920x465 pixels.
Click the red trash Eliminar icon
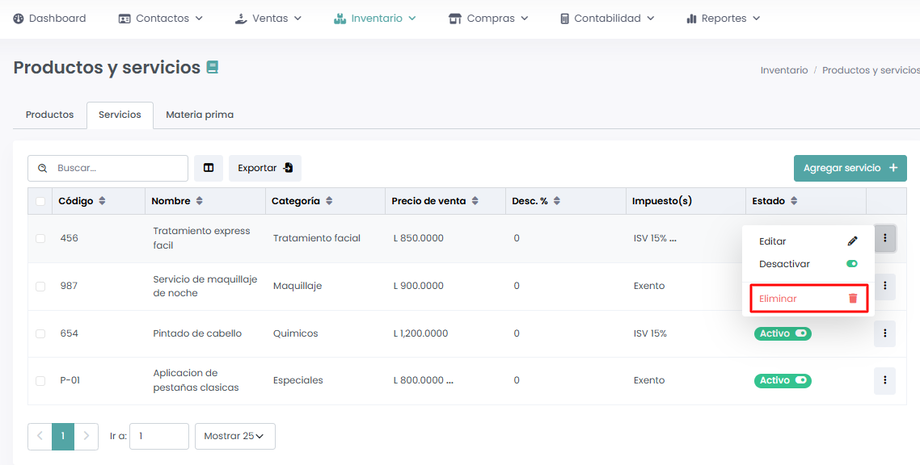click(x=852, y=298)
